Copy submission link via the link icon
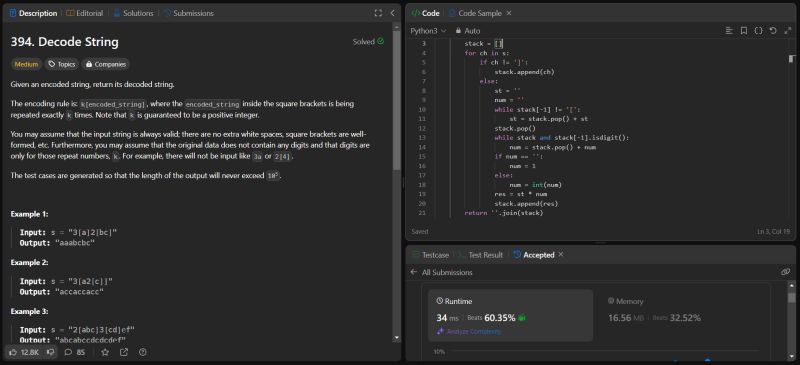This screenshot has width=800, height=365. click(786, 272)
